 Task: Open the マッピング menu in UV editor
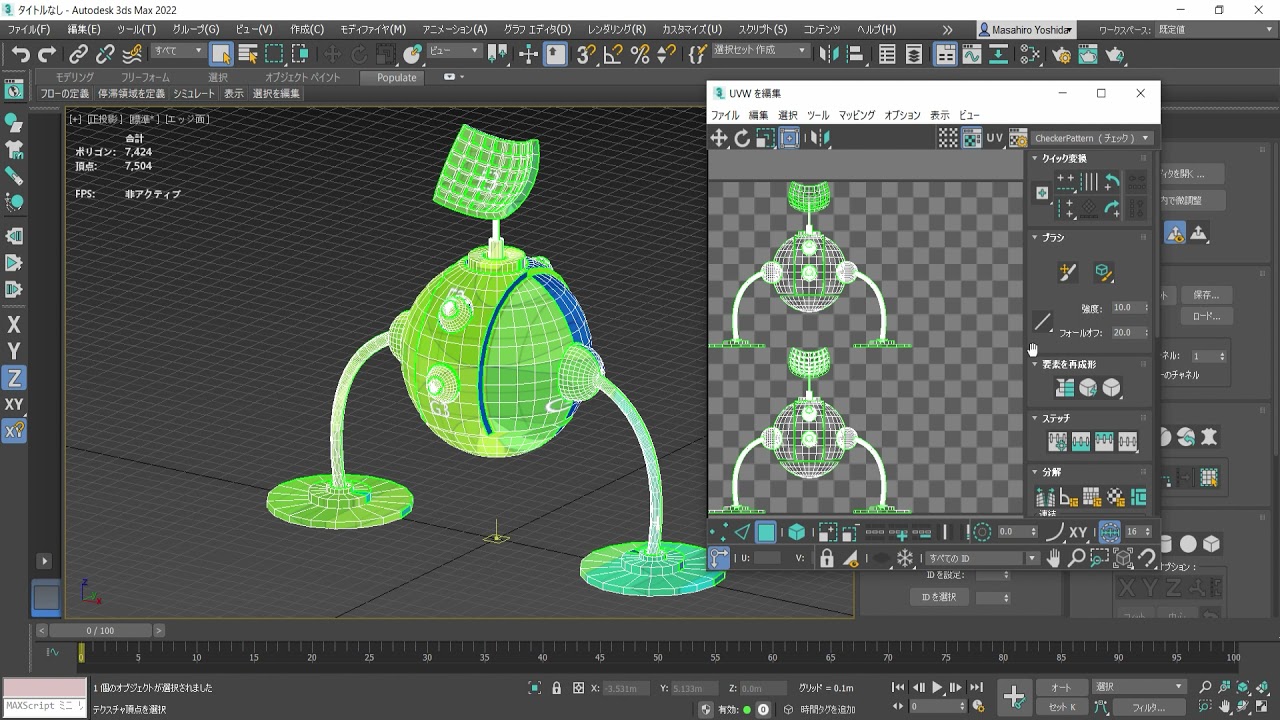coord(857,115)
